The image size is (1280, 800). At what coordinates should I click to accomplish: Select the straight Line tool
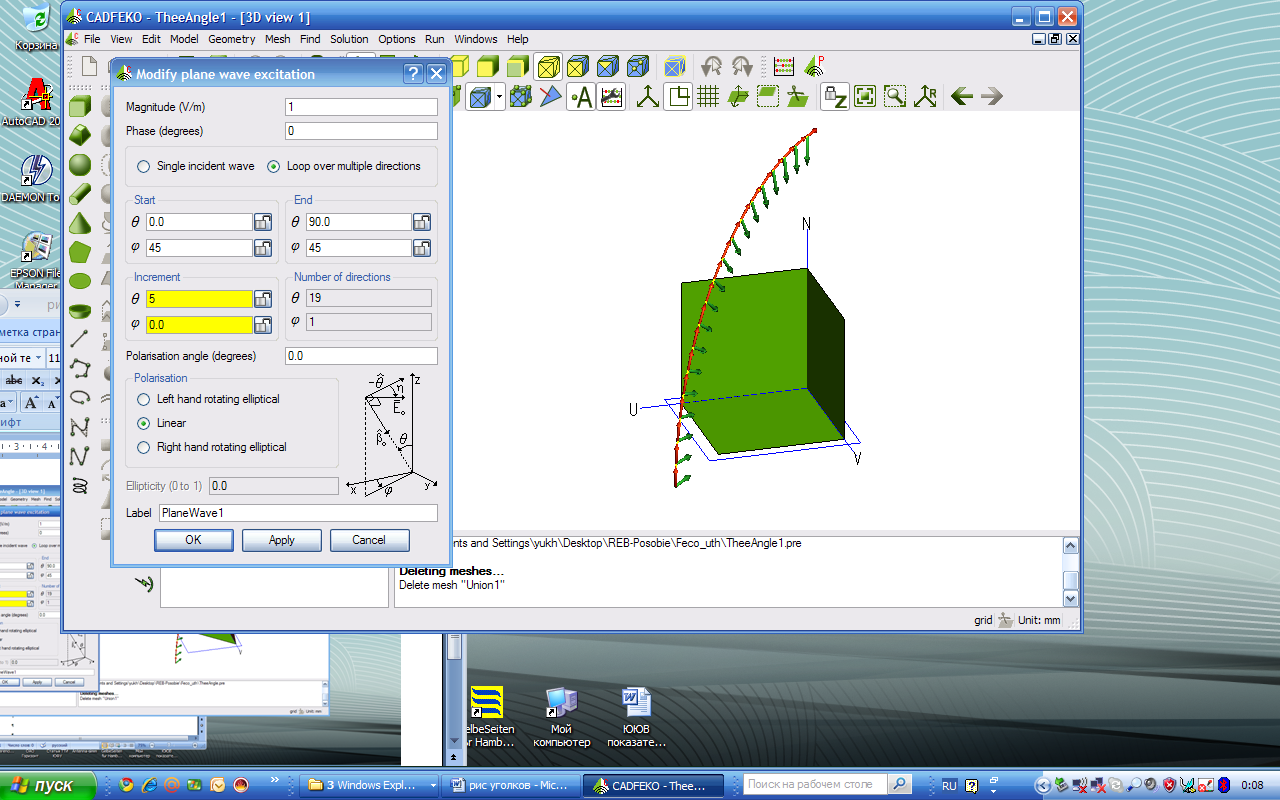81,339
